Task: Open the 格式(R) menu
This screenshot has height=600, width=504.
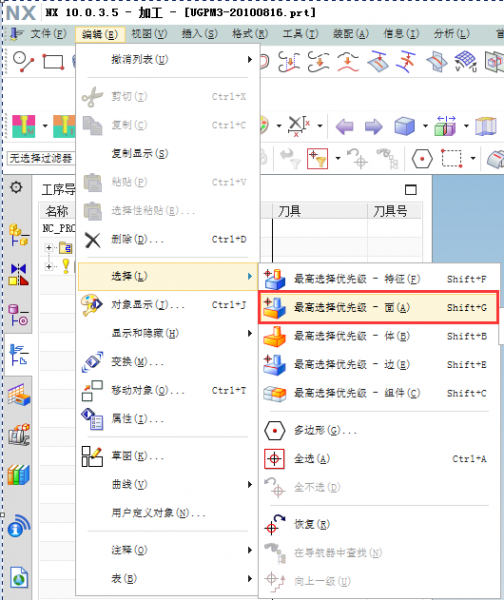Action: [250, 34]
